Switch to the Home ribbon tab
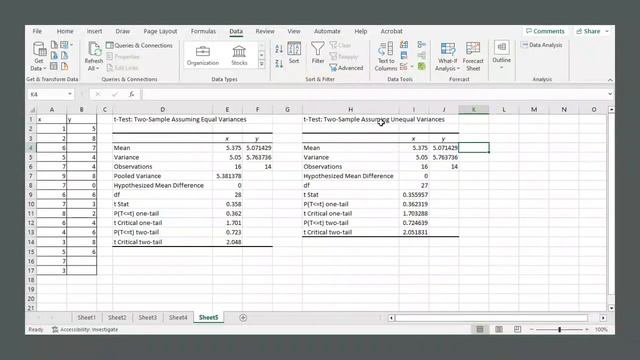The image size is (640, 360). click(65, 31)
